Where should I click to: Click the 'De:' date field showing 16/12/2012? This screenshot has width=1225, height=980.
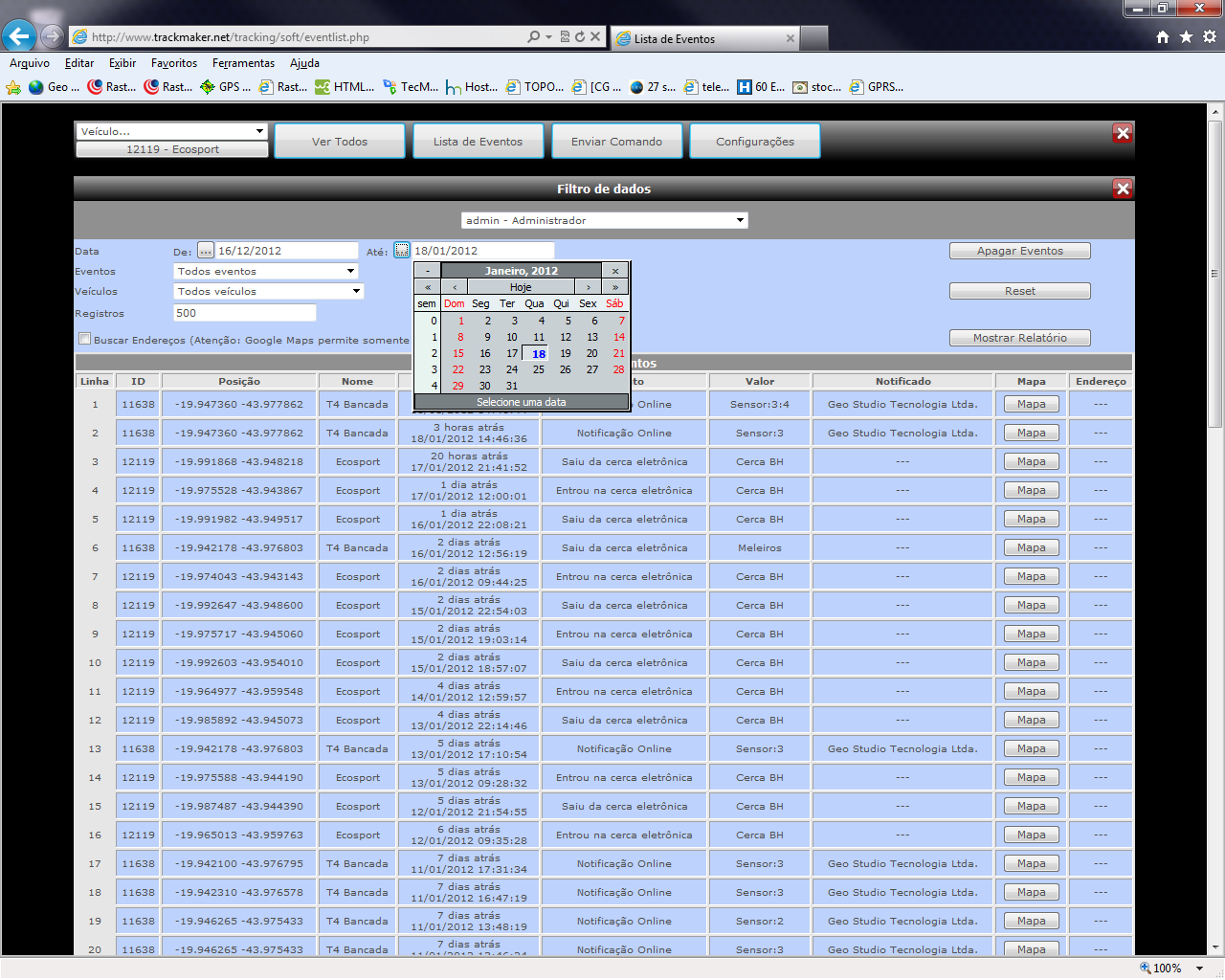point(286,251)
